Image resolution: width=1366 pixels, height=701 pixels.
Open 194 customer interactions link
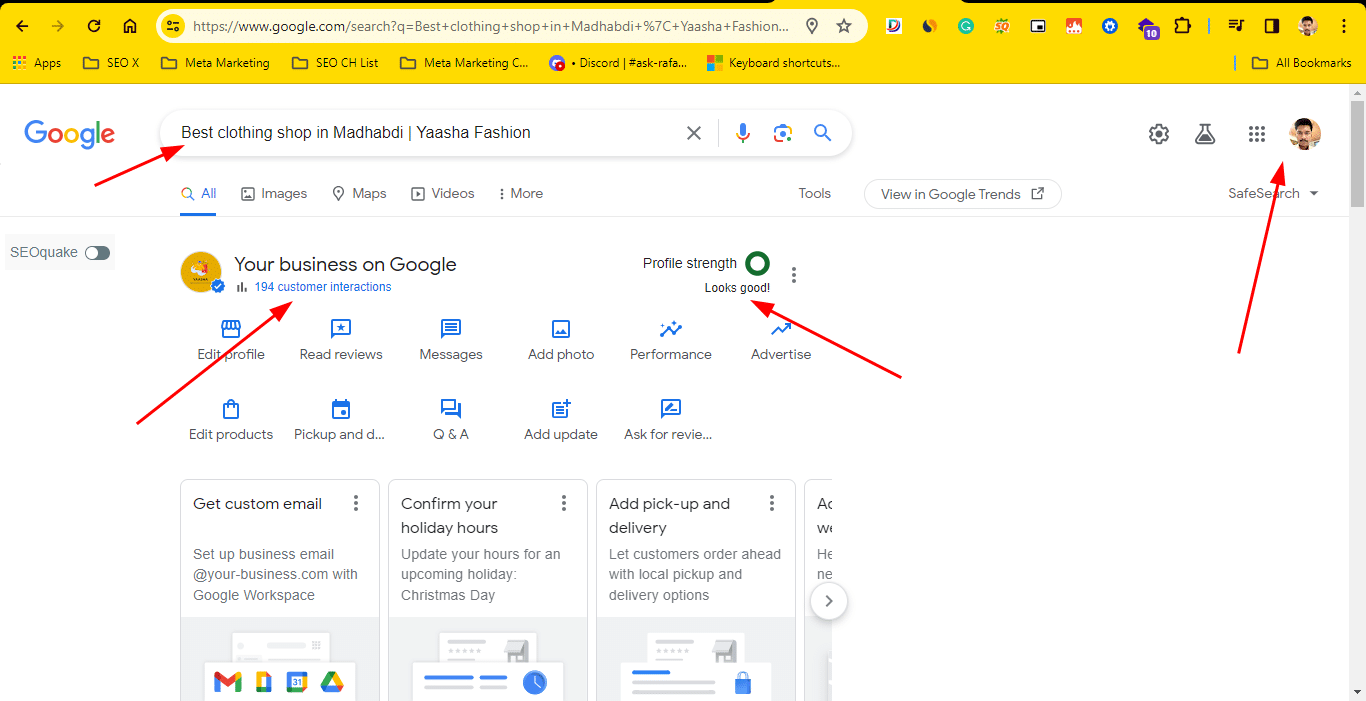[323, 287]
